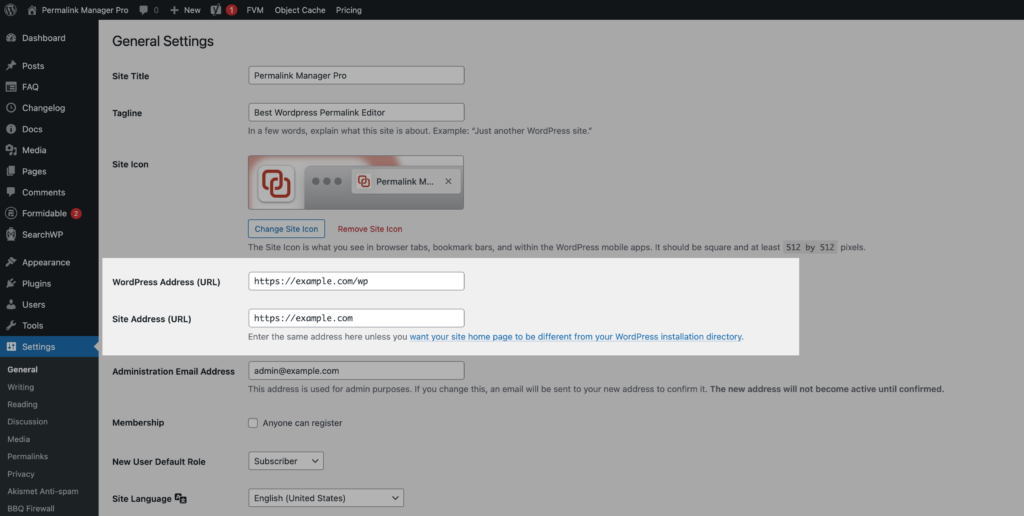This screenshot has height=516, width=1024.
Task: Open the WordPress logo menu
Action: (10, 10)
